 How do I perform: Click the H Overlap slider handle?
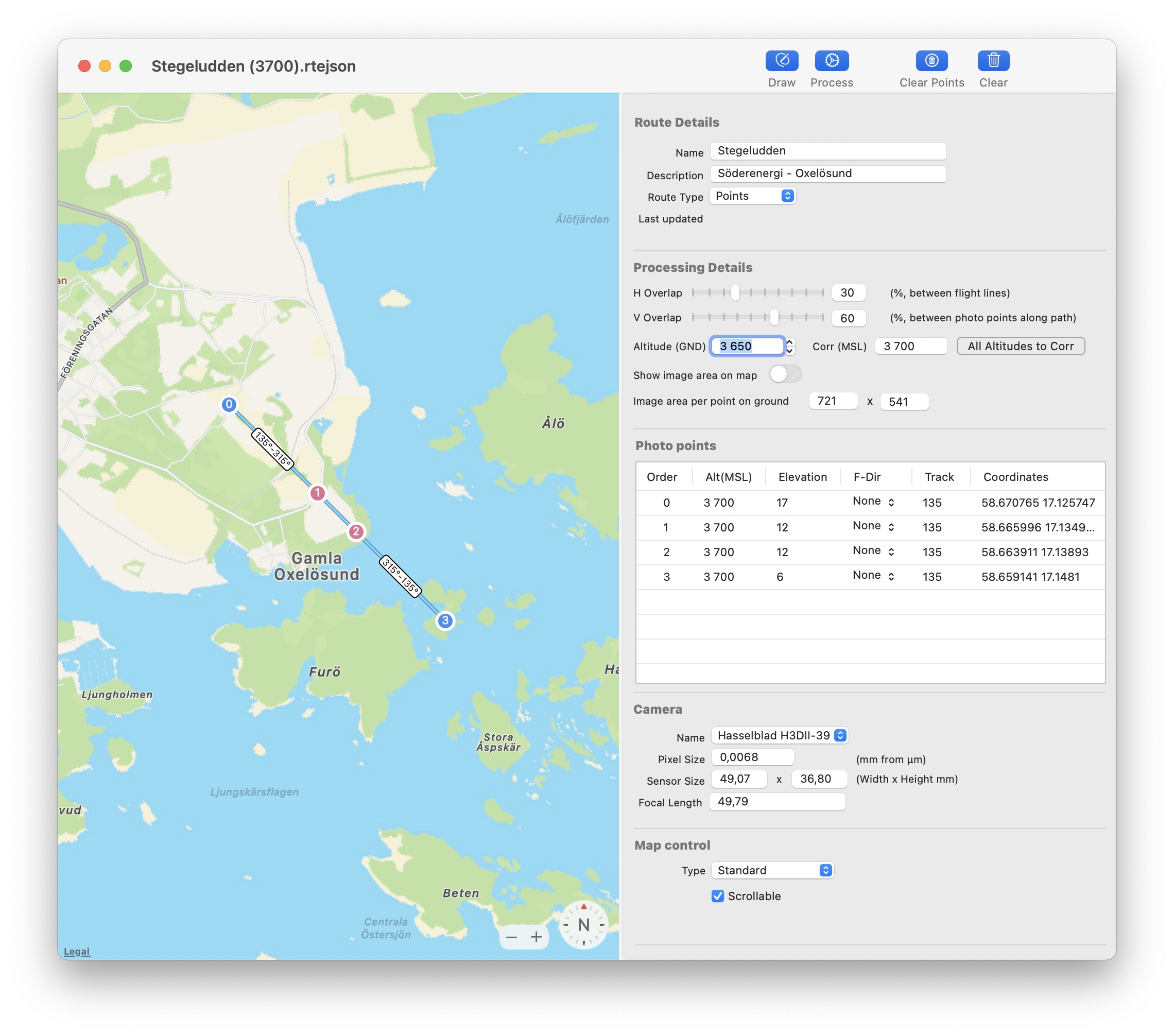(x=735, y=293)
